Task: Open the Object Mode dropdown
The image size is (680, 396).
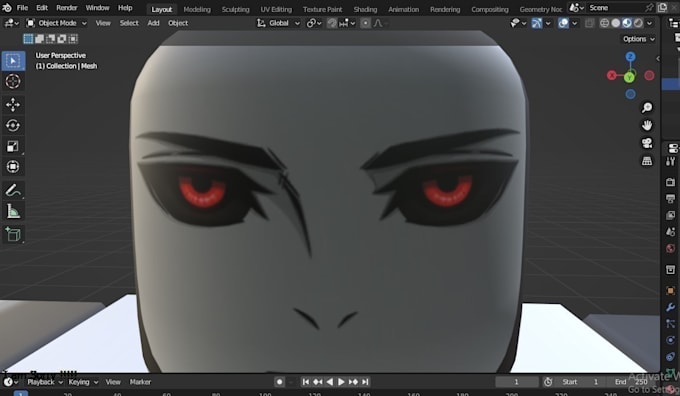Action: [x=56, y=23]
